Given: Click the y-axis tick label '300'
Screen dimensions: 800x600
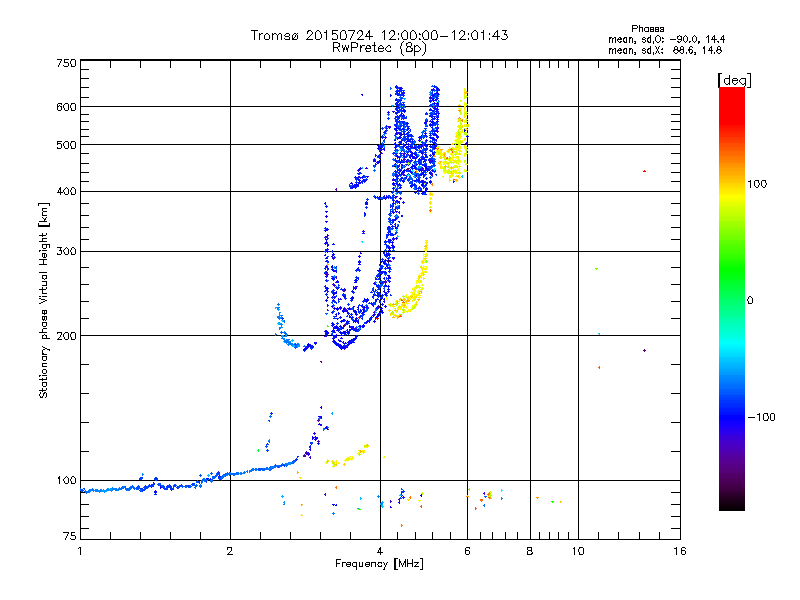Looking at the screenshot, I should point(67,252).
